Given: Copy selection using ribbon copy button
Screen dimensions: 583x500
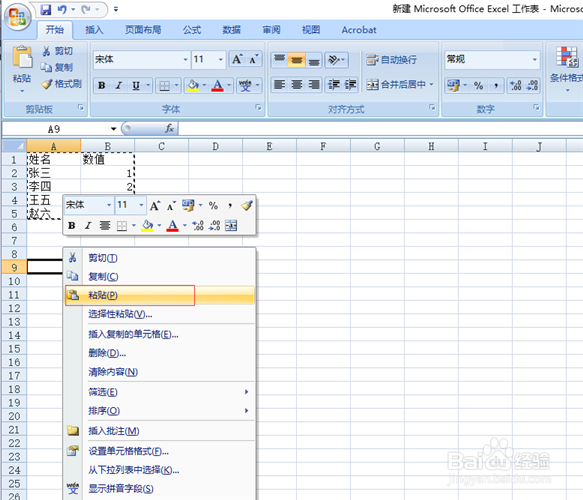Looking at the screenshot, I should [x=57, y=67].
